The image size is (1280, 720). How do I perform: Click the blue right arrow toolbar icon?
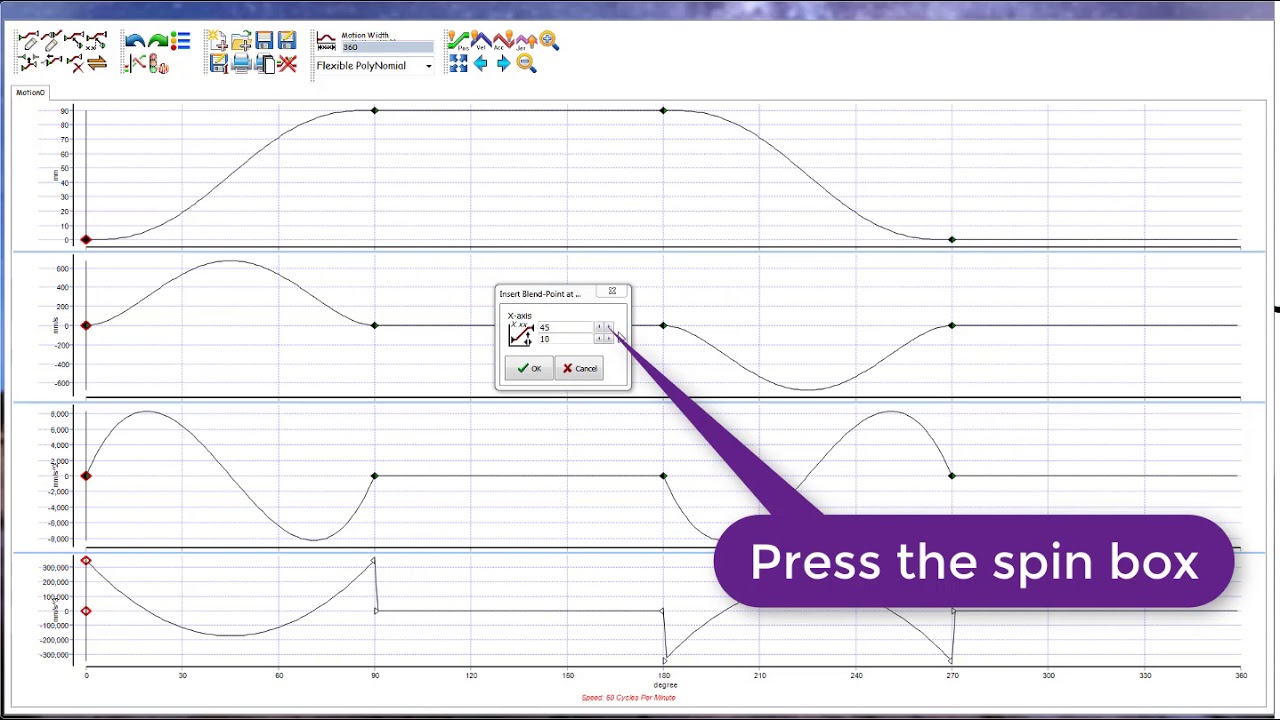click(x=503, y=63)
